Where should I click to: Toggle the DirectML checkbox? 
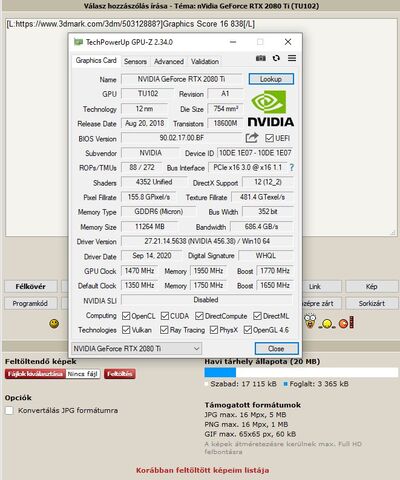[x=257, y=316]
